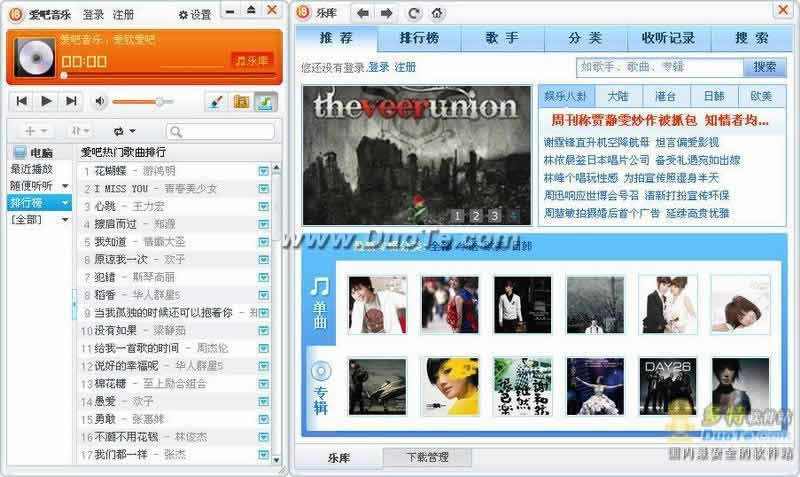The width and height of the screenshot is (800, 477).
Task: Collapse sidebar using the splitter handle
Action: [x=74, y=304]
